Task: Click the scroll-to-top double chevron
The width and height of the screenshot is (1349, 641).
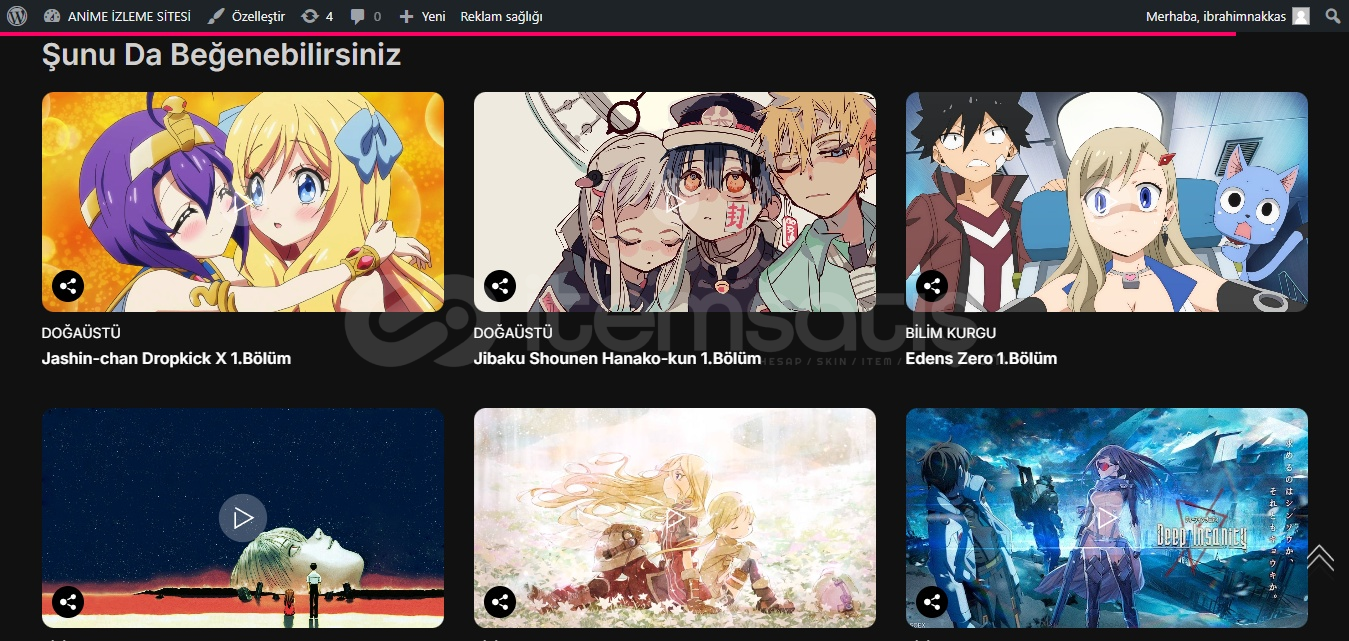Action: tap(1320, 558)
